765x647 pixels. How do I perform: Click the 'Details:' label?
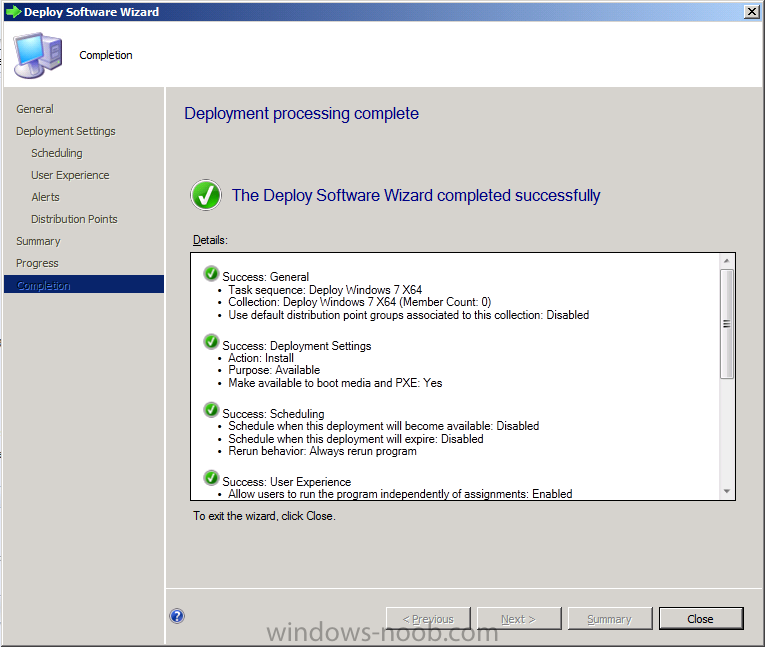coord(210,240)
